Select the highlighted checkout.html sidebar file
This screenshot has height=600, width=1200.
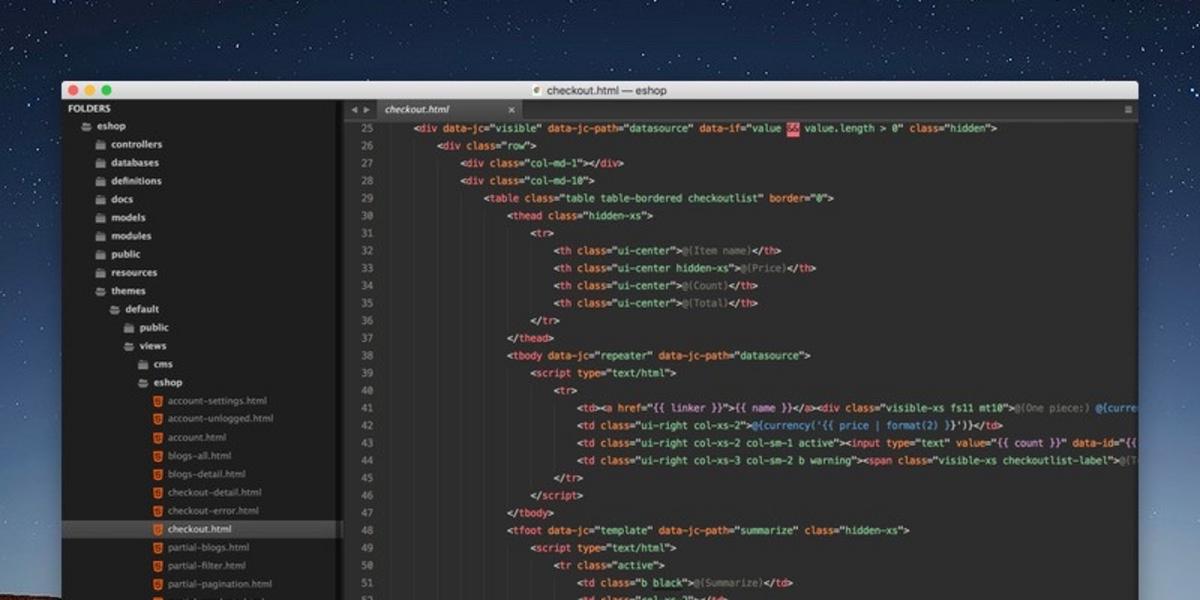202,529
